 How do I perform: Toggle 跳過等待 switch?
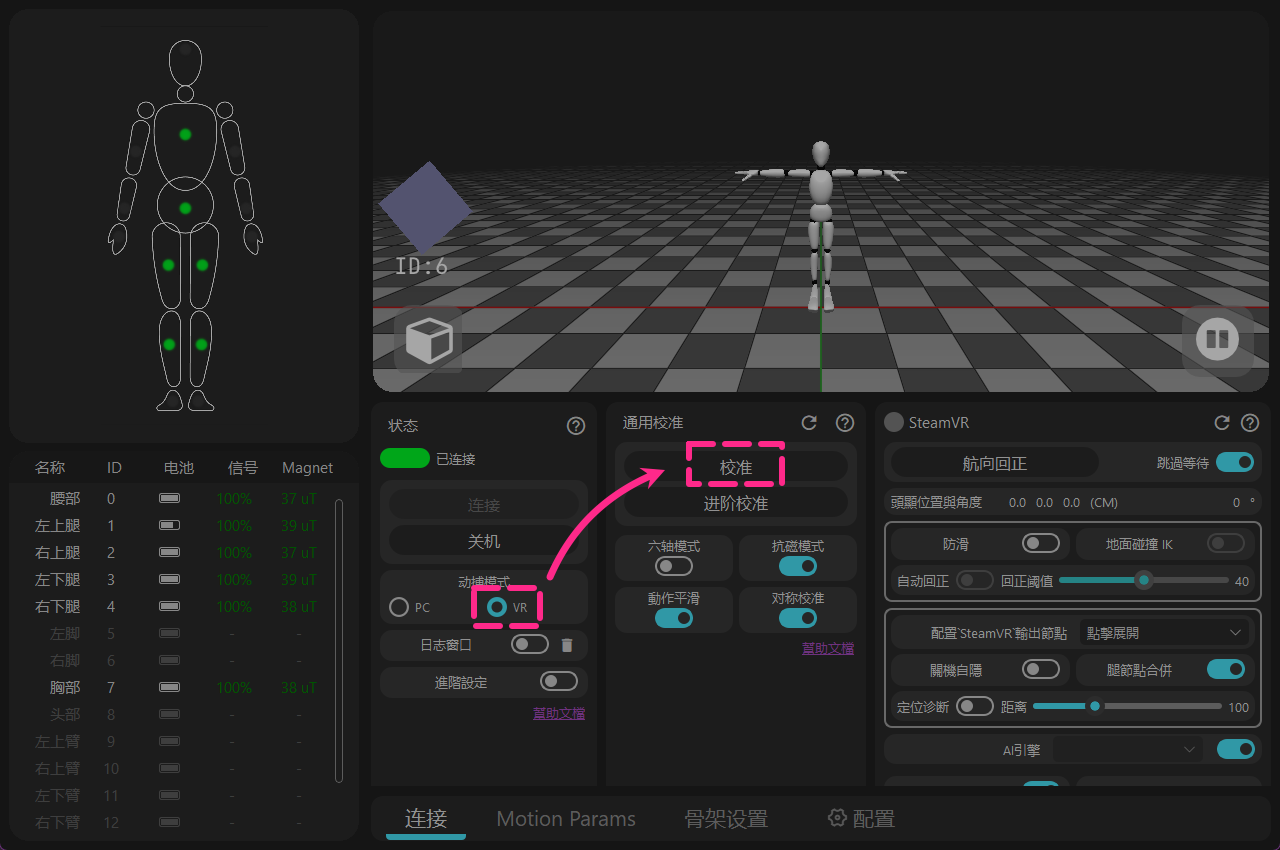[x=1235, y=462]
